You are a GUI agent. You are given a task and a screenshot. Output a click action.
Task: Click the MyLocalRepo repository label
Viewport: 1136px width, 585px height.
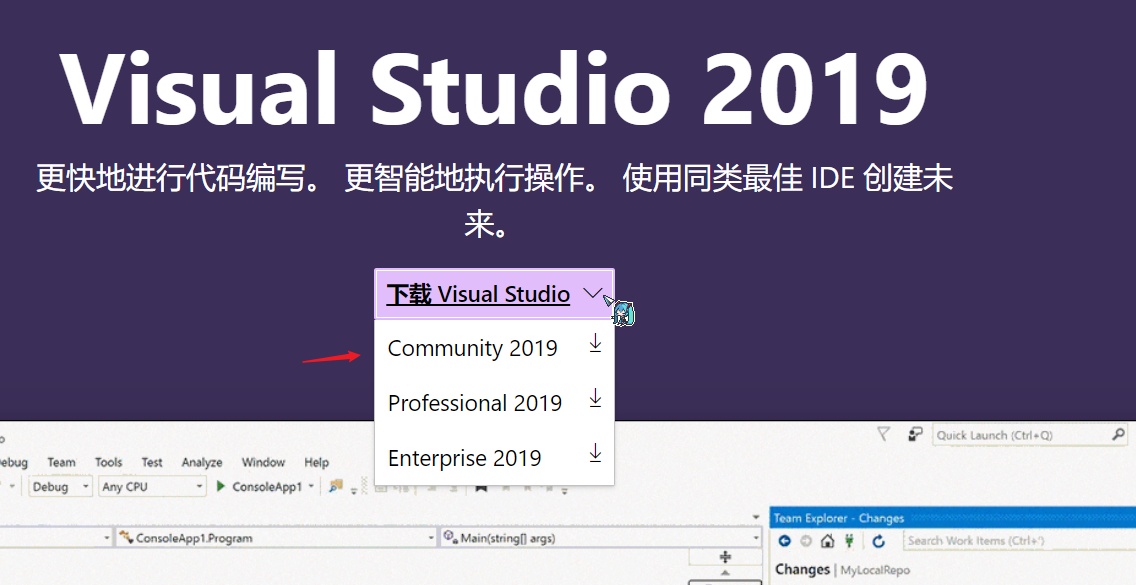click(x=874, y=570)
